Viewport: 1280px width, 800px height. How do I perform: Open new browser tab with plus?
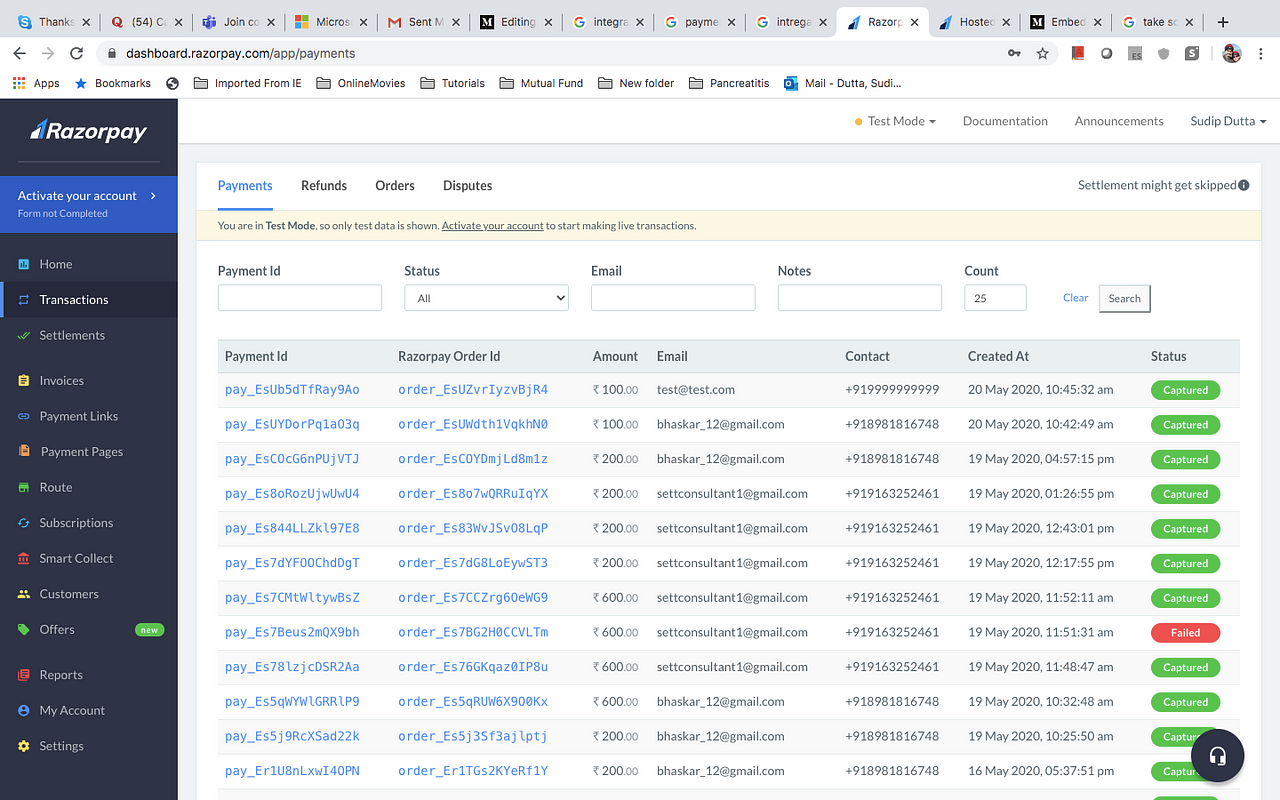click(1222, 22)
